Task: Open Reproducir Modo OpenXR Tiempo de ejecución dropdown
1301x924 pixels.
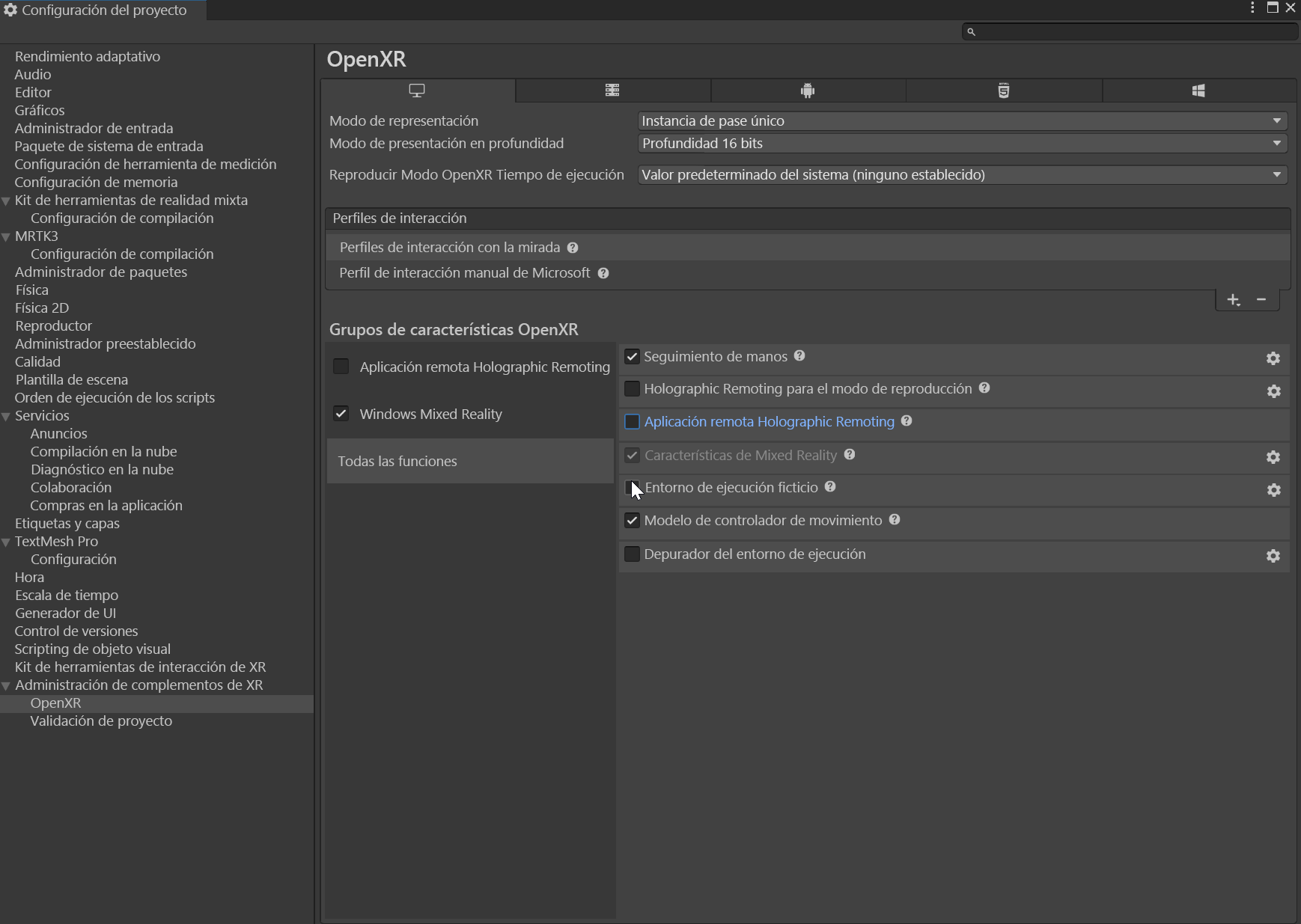Action: click(963, 174)
